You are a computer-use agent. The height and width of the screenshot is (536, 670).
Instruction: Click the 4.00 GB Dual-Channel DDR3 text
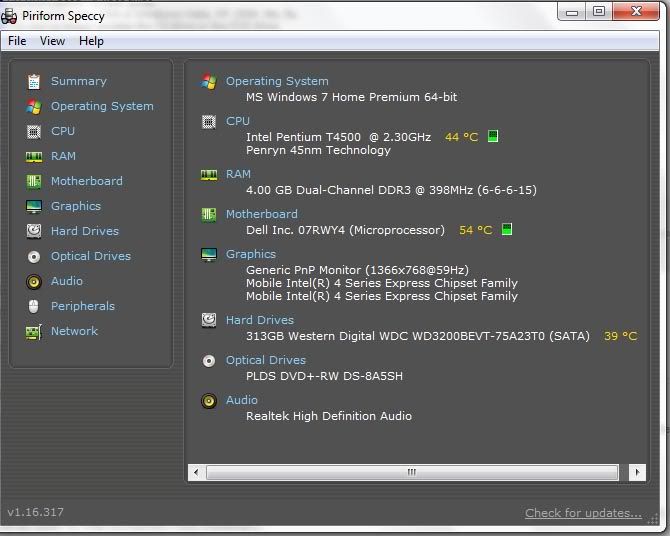pyautogui.click(x=391, y=190)
